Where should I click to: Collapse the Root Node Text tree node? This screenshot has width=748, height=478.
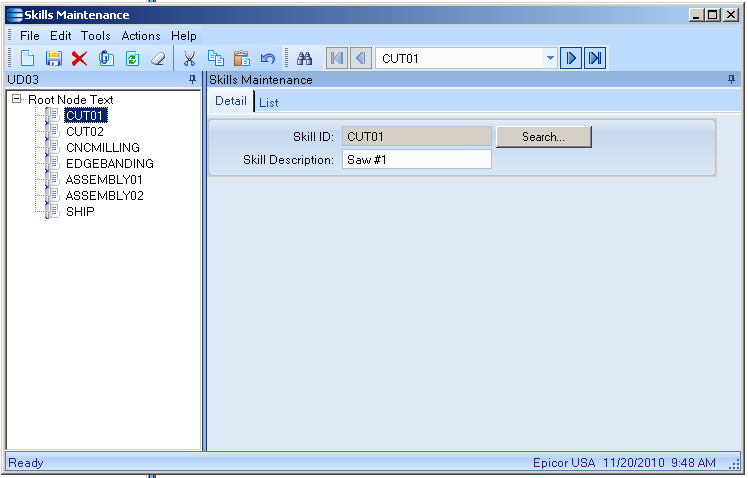coord(17,99)
